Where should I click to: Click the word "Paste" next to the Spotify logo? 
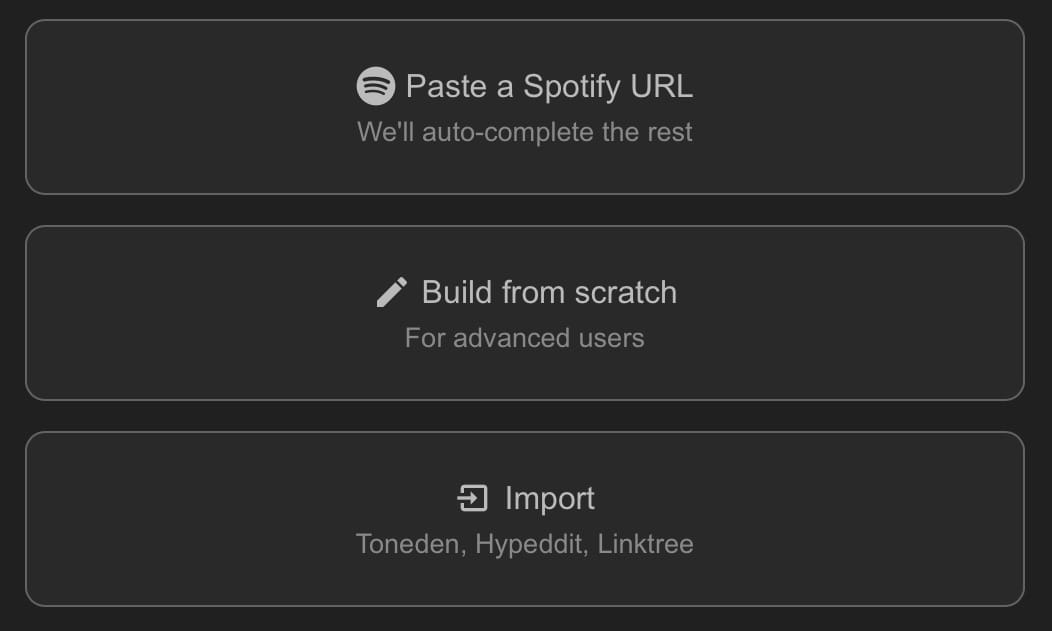446,86
